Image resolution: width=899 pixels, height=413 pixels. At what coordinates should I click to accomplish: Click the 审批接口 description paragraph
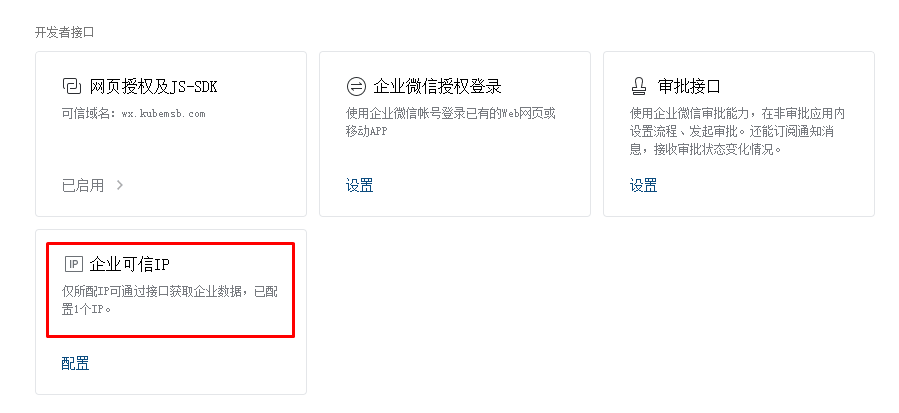coord(737,131)
